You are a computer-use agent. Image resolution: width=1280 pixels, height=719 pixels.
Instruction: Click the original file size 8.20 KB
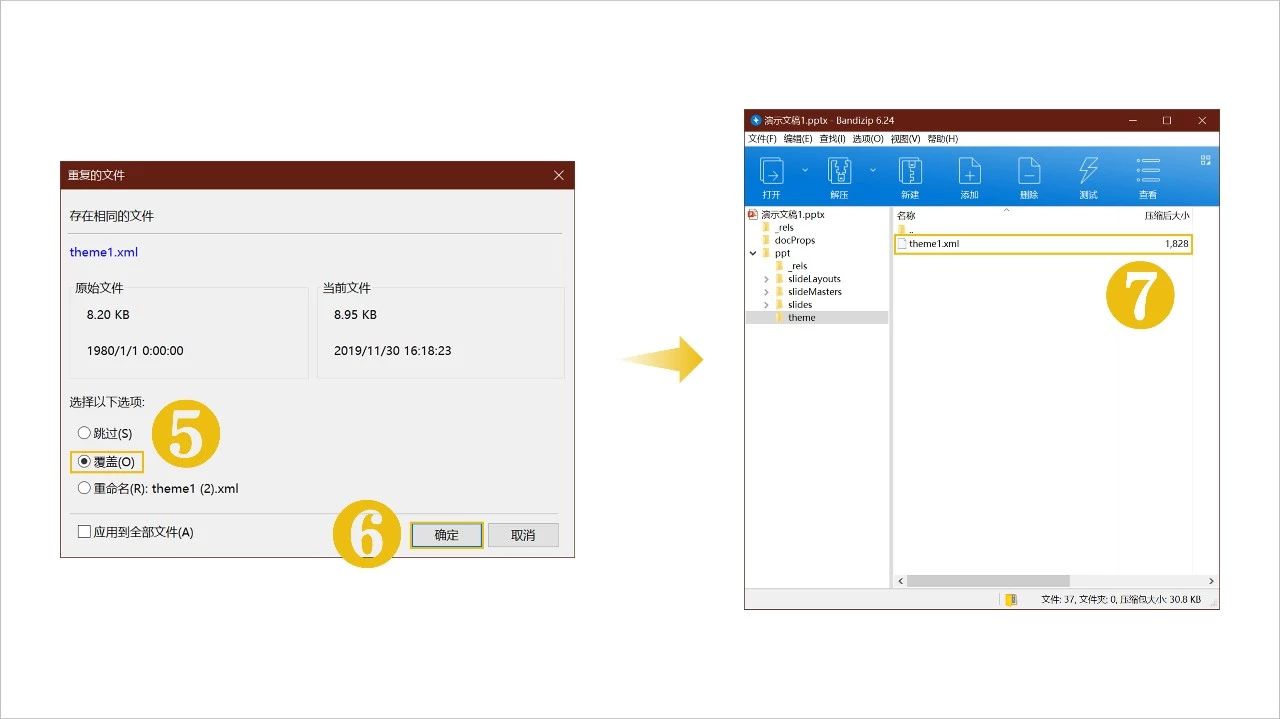pyautogui.click(x=108, y=315)
